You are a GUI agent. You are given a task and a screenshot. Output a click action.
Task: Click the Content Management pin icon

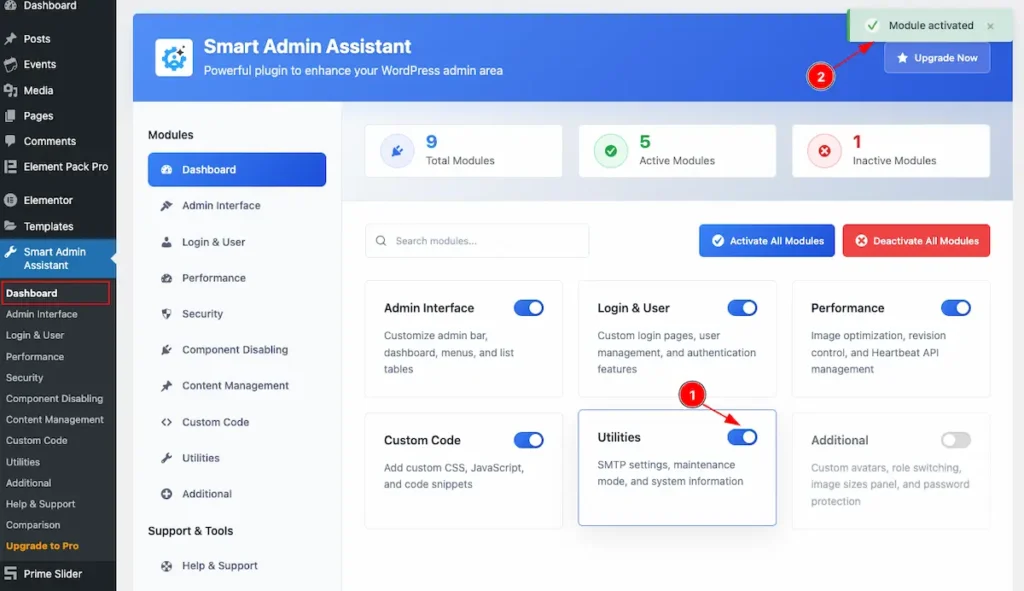click(x=167, y=385)
